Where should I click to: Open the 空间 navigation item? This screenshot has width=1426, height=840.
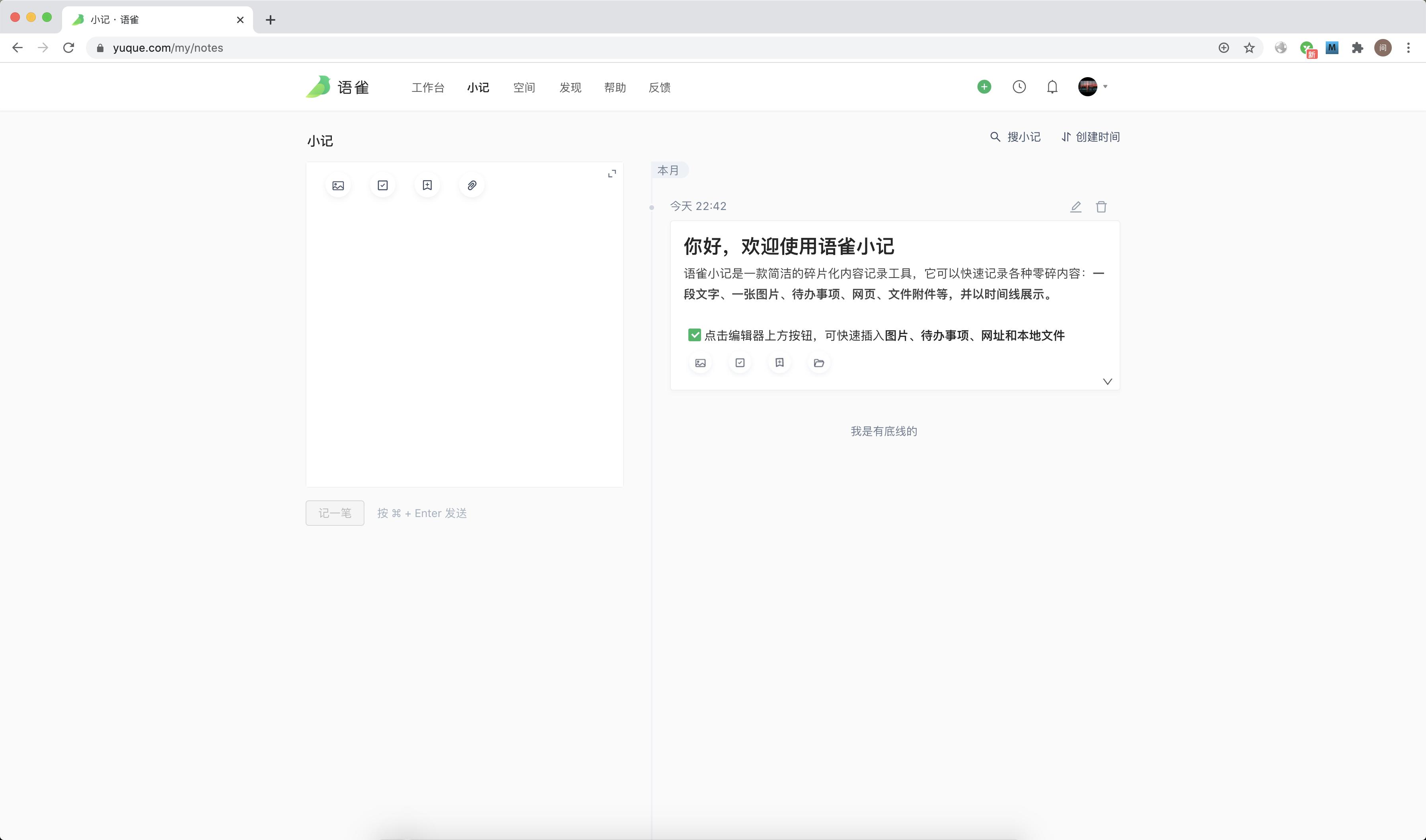pos(523,87)
